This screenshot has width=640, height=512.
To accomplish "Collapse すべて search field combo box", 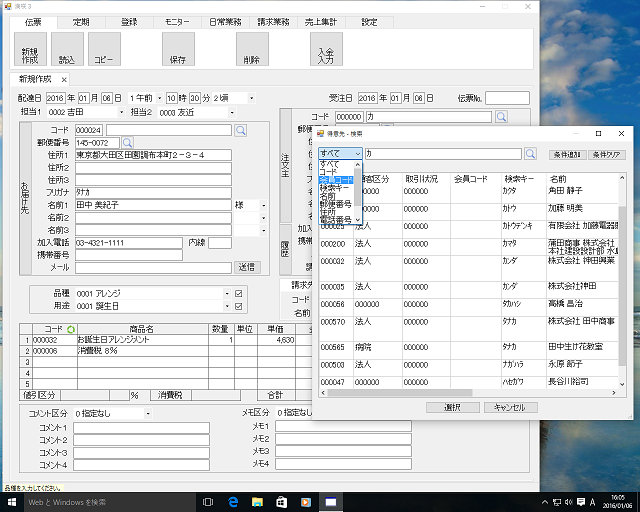I will [358, 154].
